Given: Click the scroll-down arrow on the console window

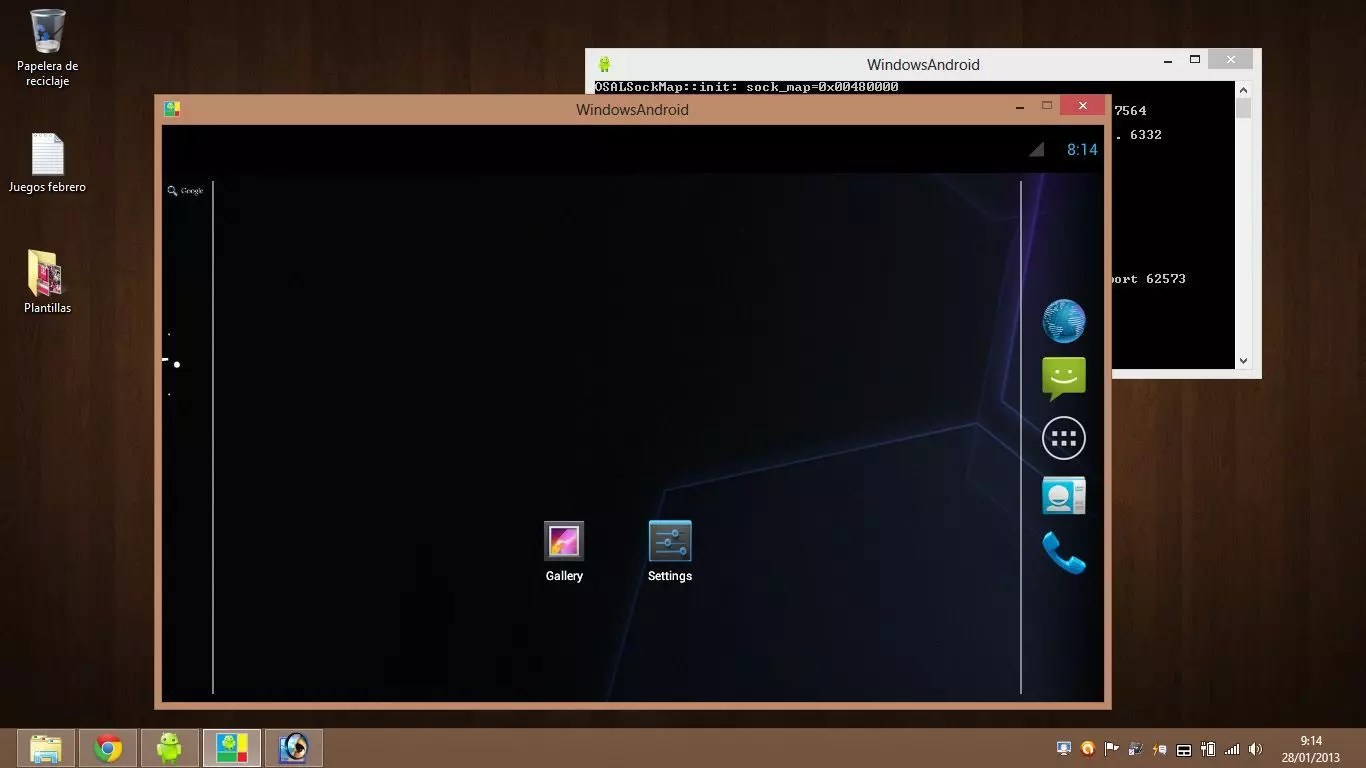Looking at the screenshot, I should point(1242,360).
